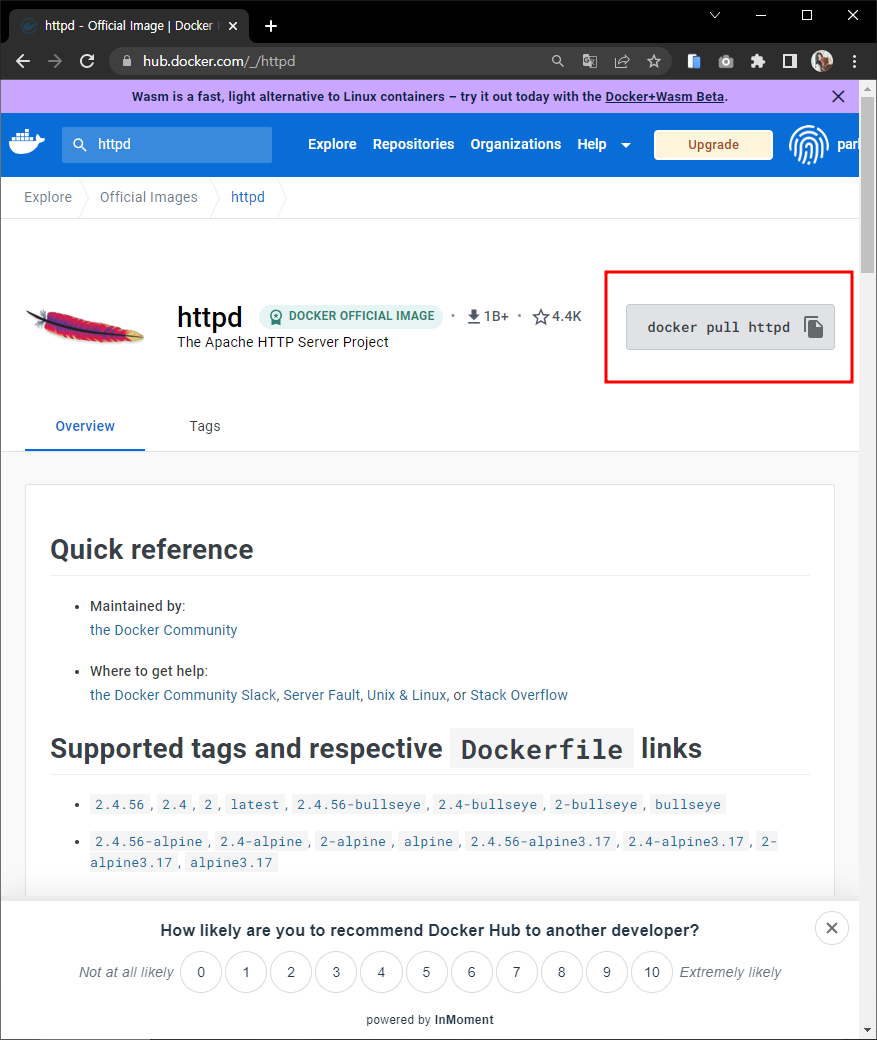This screenshot has width=877, height=1040.
Task: Open the Unix & Linux link
Action: click(407, 695)
